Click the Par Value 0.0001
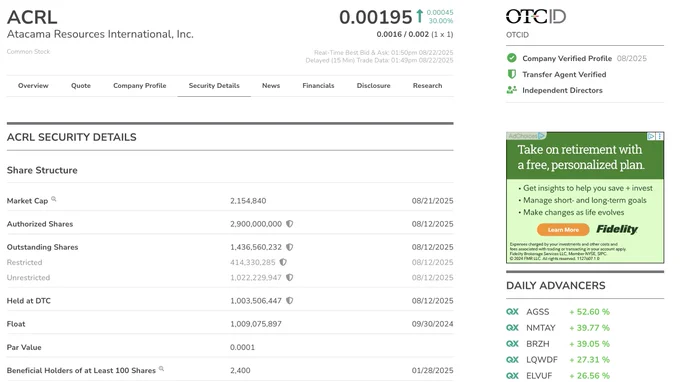 [x=242, y=347]
